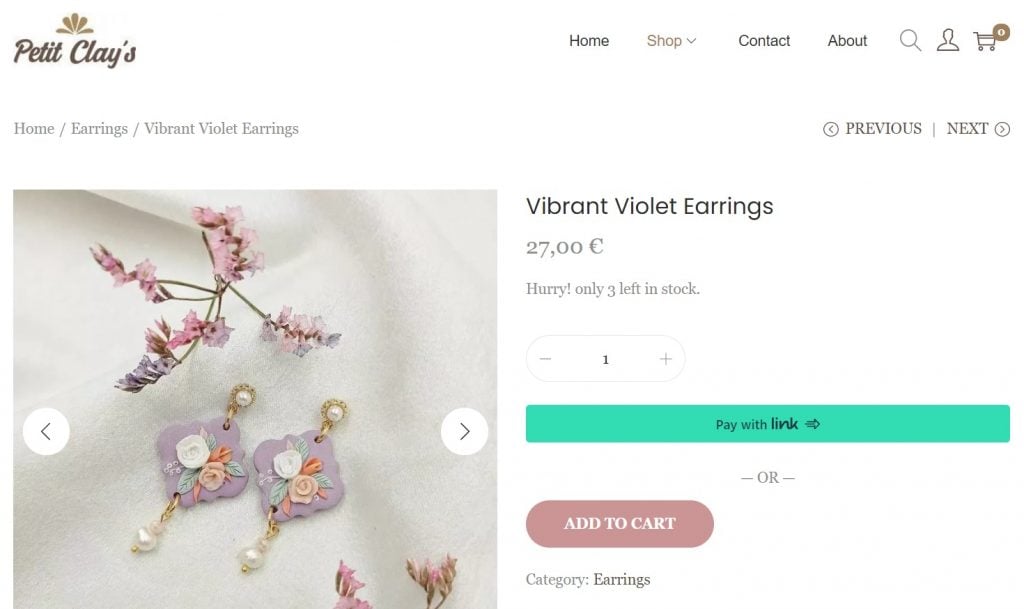This screenshot has height=609, width=1024.
Task: Decrease quantity with the minus stepper
Action: point(546,358)
